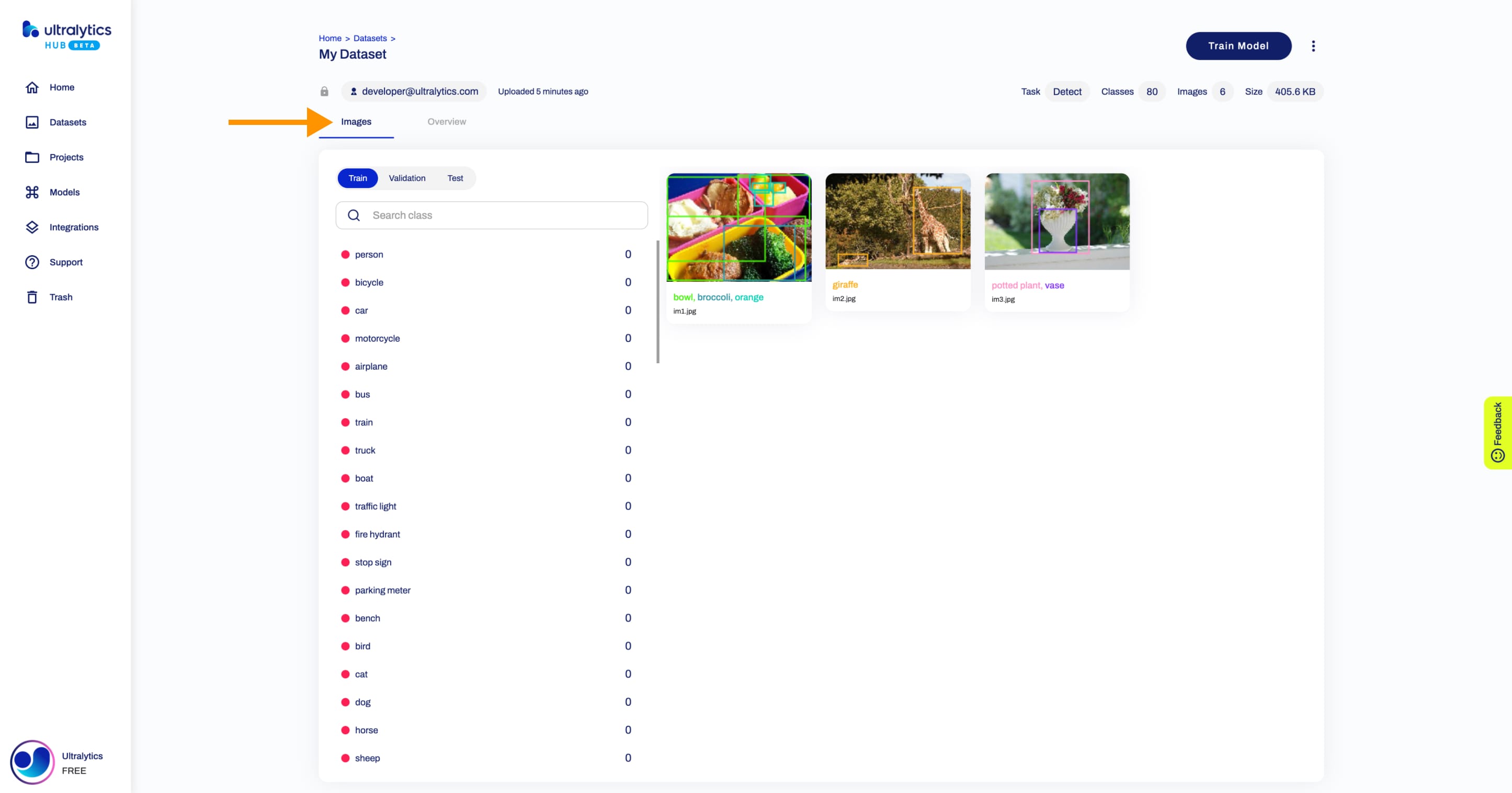Click the Train Model button
This screenshot has width=1512, height=793.
tap(1238, 46)
